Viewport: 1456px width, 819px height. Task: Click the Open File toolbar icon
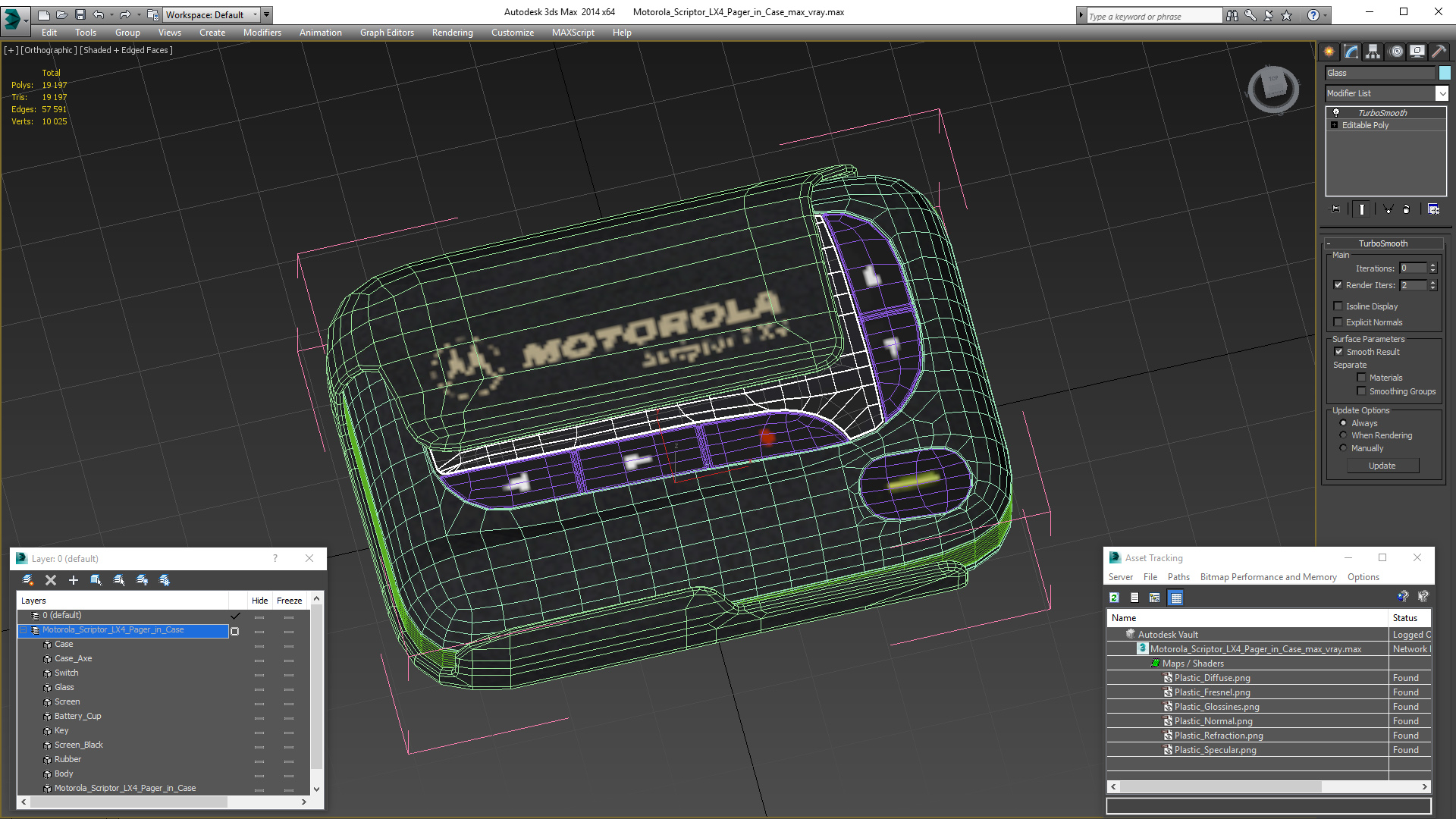pos(61,14)
